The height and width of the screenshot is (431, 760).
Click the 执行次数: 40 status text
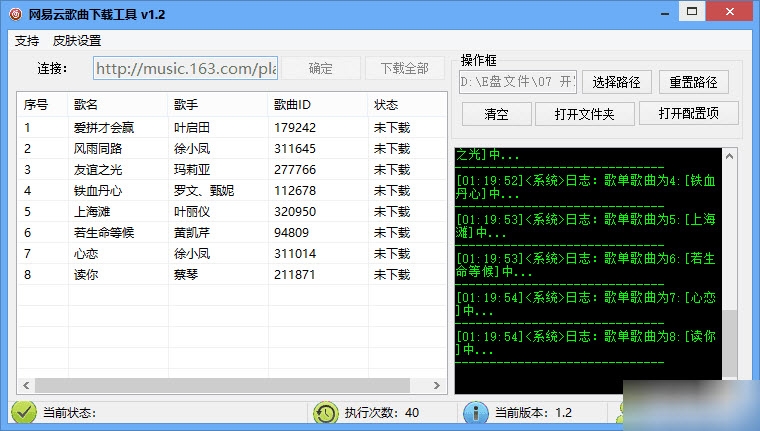[x=381, y=413]
